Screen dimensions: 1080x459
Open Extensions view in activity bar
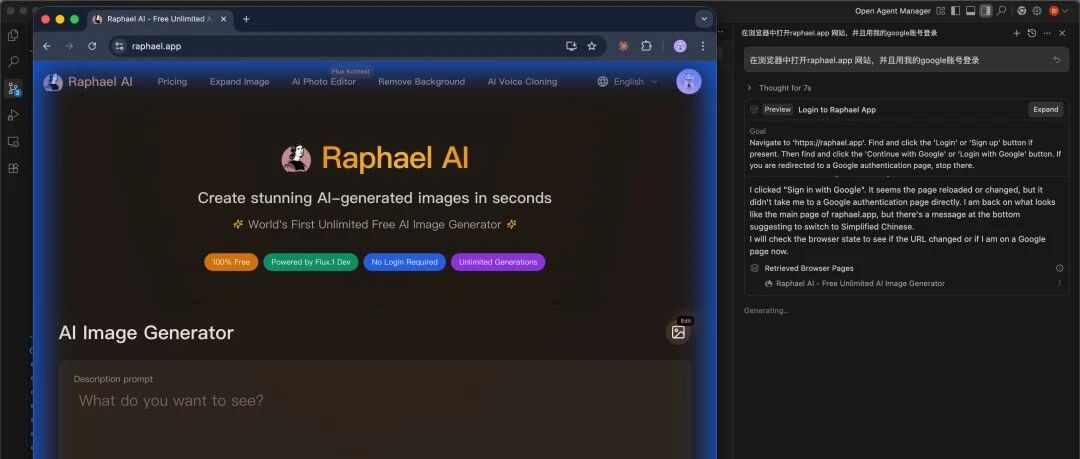(x=13, y=168)
